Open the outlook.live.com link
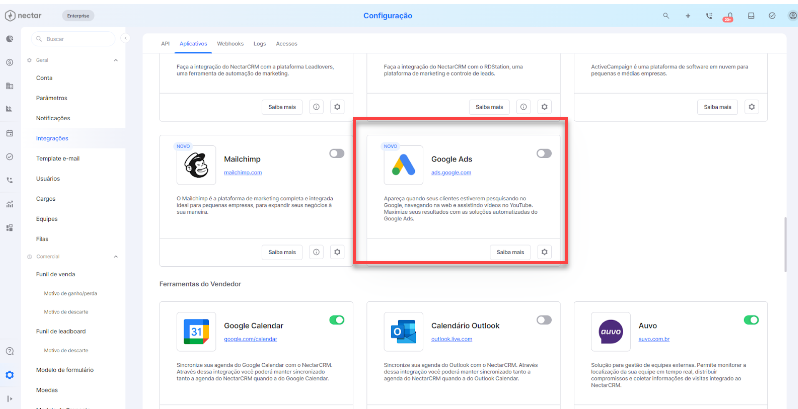Viewport: 798px width, 409px height. coord(451,339)
